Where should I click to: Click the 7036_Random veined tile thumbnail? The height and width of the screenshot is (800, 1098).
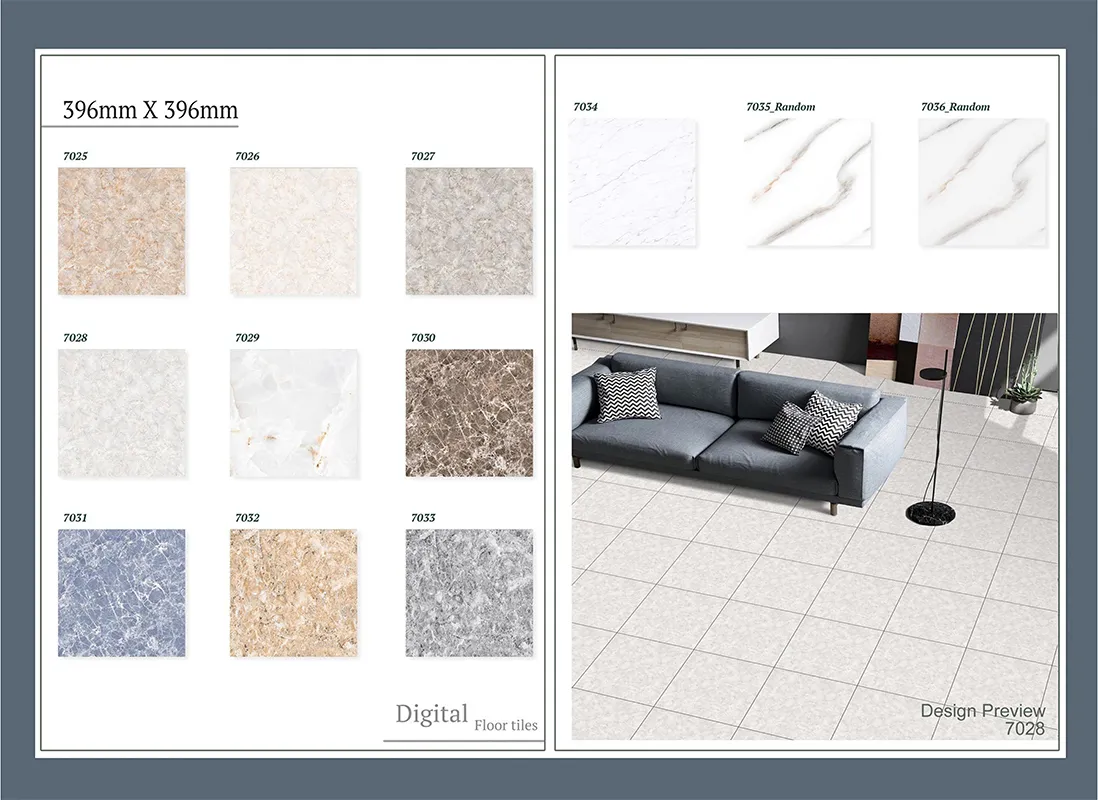click(982, 183)
